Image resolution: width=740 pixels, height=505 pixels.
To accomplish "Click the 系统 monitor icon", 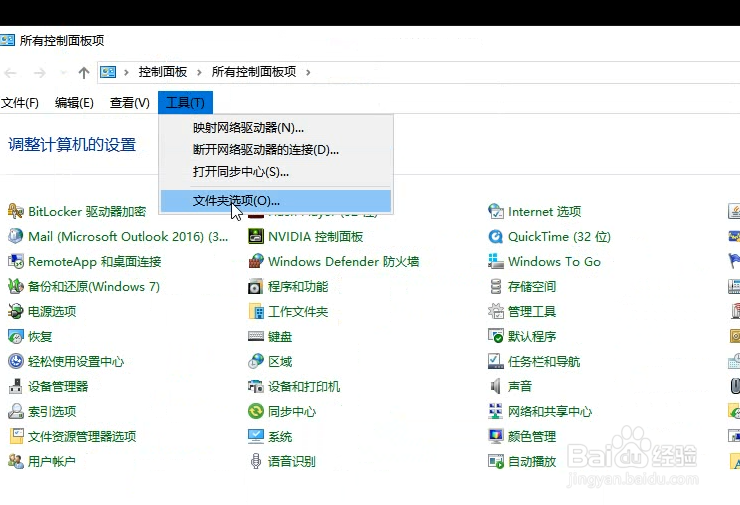I will (x=256, y=436).
